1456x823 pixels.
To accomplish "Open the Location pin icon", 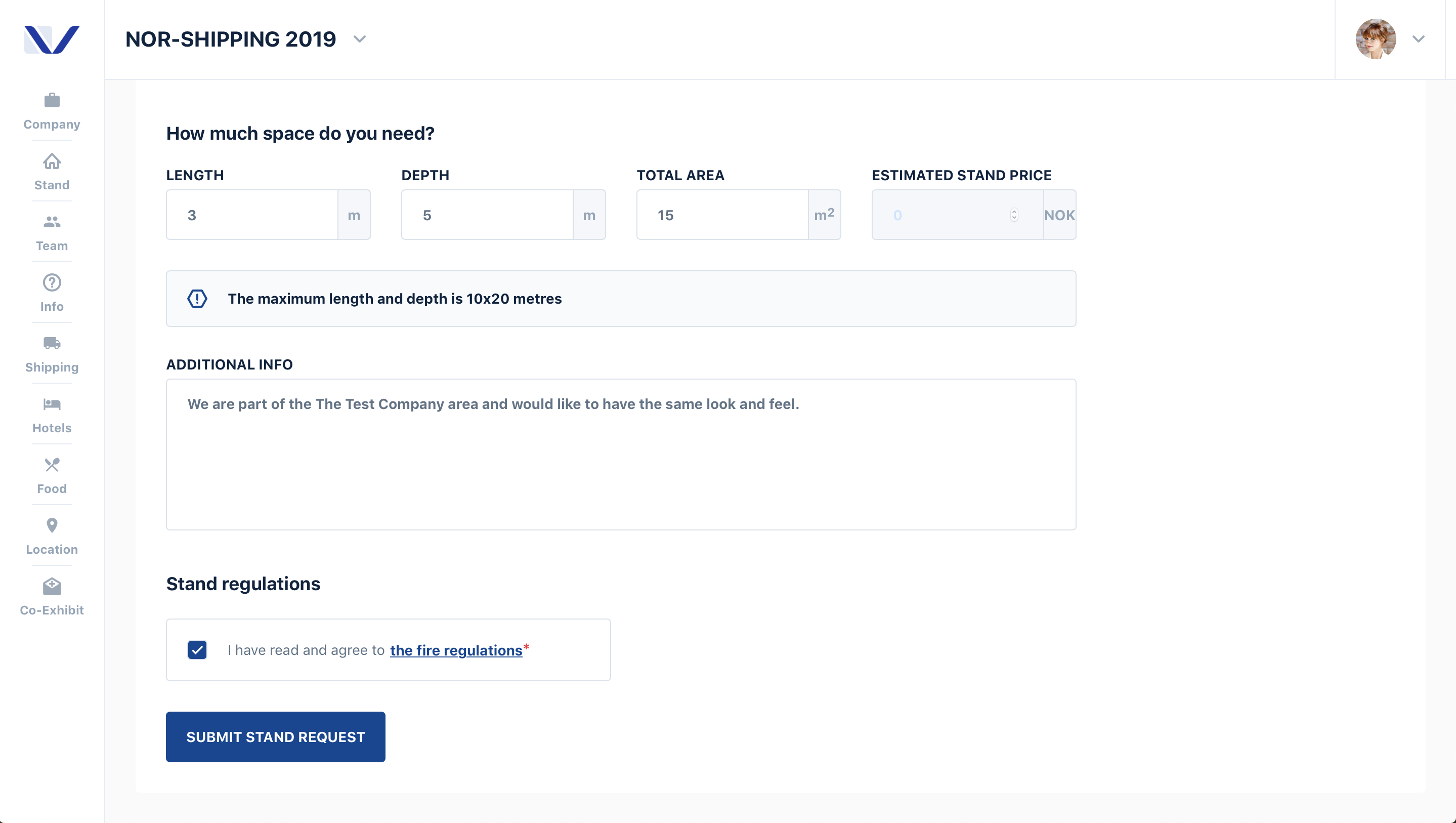I will point(52,525).
